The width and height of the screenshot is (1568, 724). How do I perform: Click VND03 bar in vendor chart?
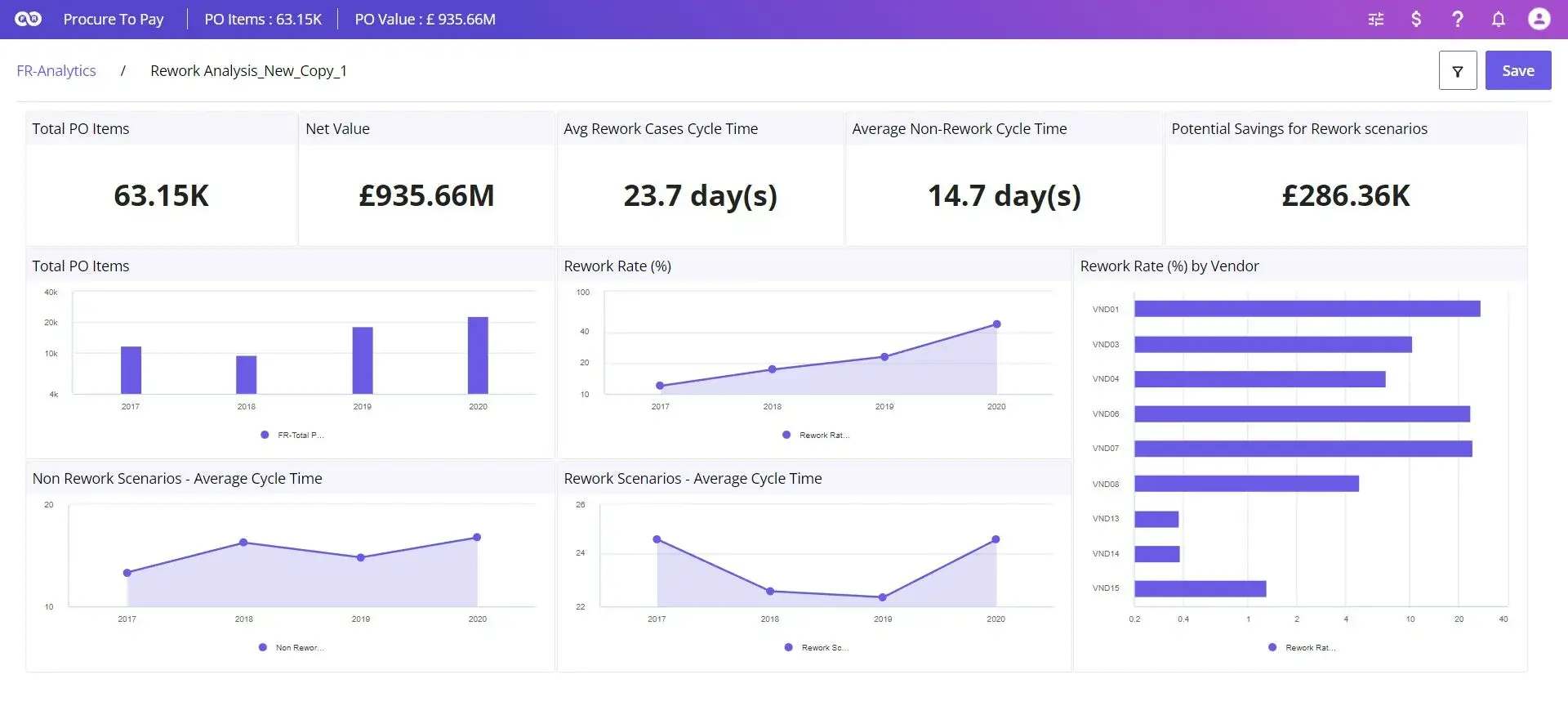click(x=1273, y=345)
